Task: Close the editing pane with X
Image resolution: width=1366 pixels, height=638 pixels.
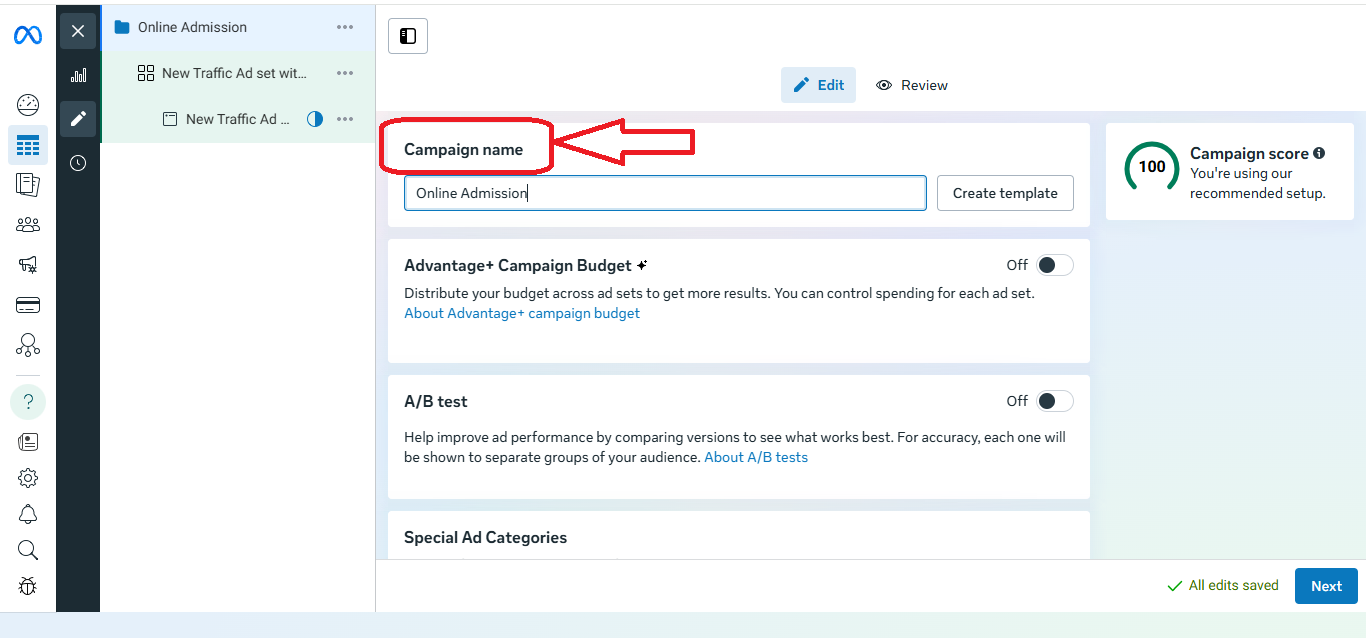Action: (78, 31)
